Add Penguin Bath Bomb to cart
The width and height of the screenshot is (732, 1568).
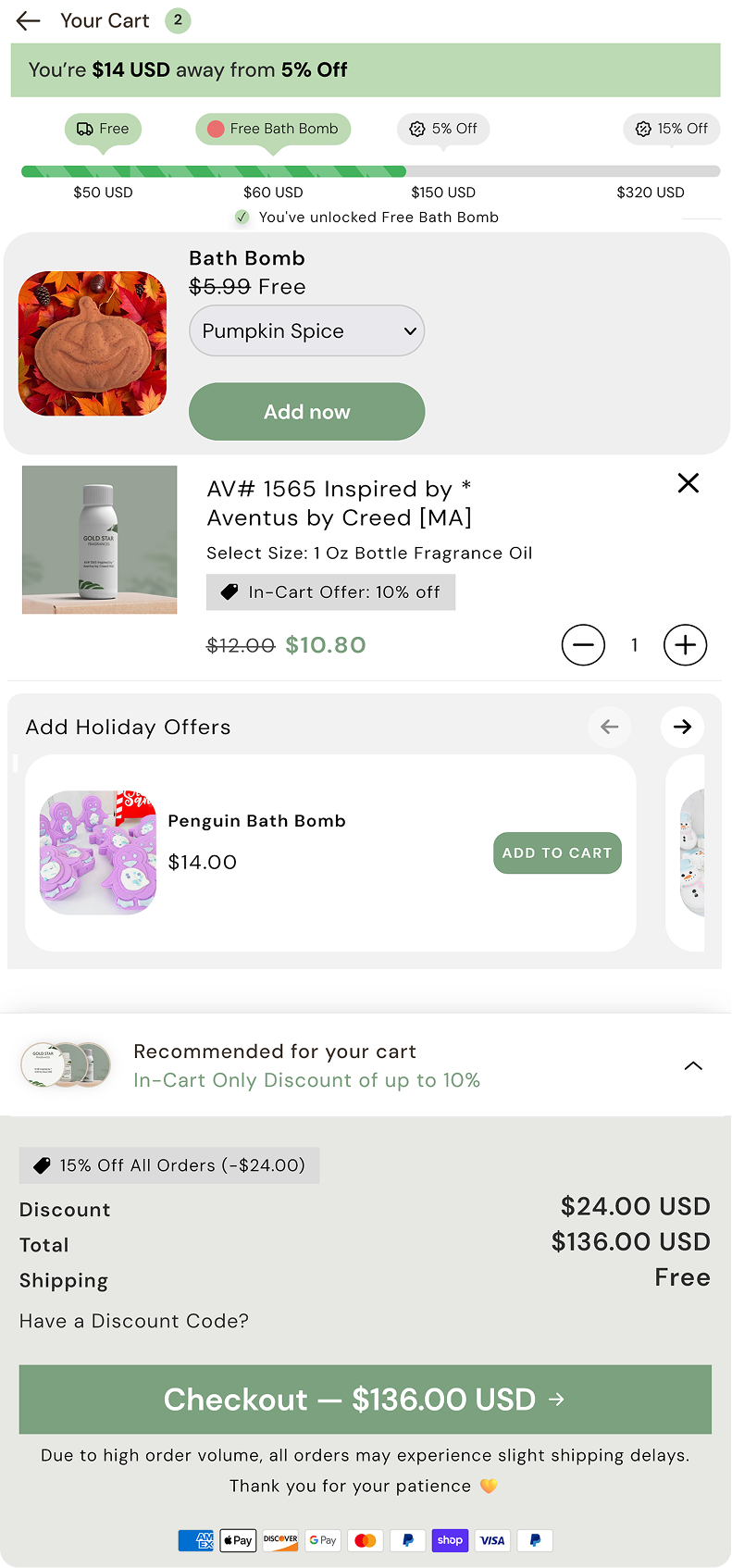557,852
